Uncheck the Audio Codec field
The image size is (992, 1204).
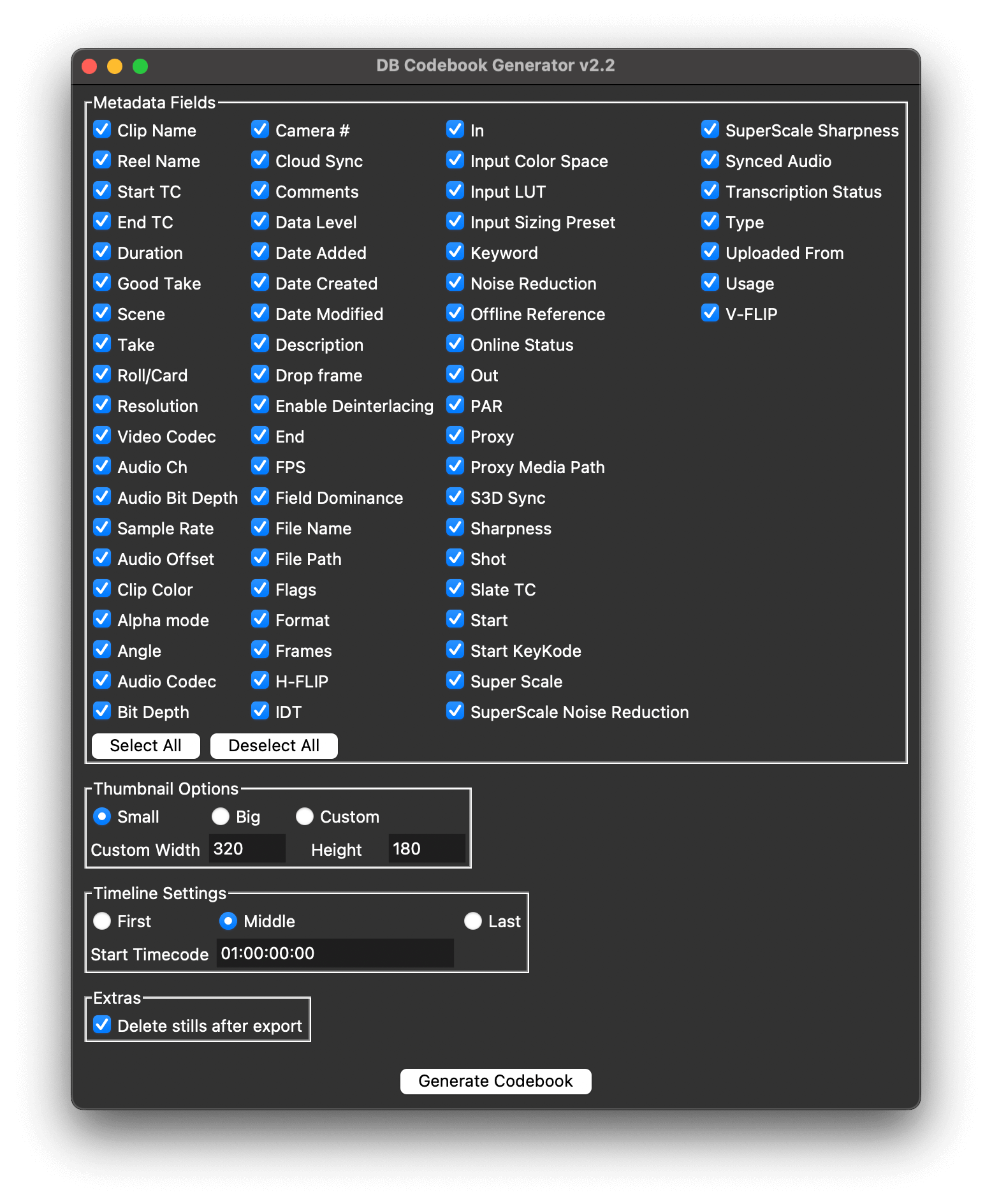tap(102, 680)
